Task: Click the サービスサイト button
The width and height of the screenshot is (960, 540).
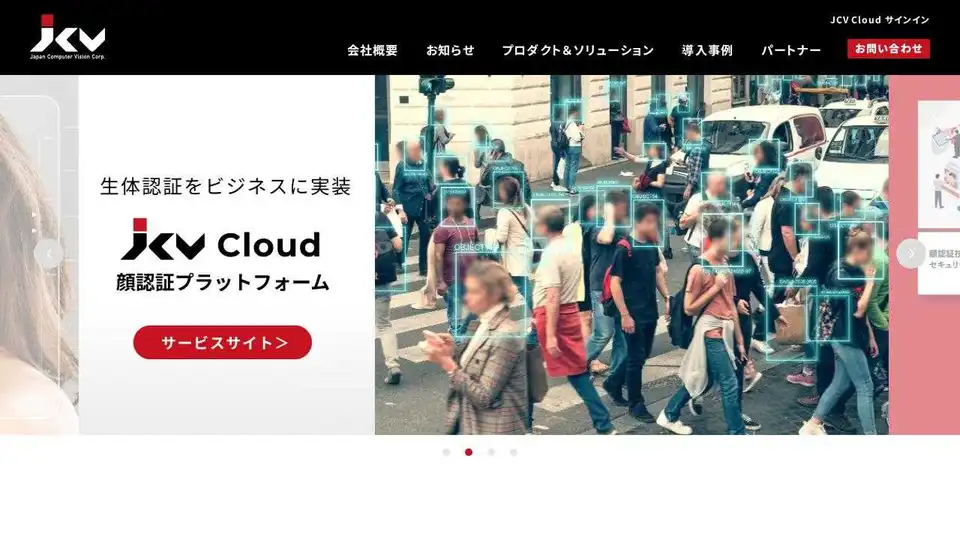Action: (x=222, y=342)
